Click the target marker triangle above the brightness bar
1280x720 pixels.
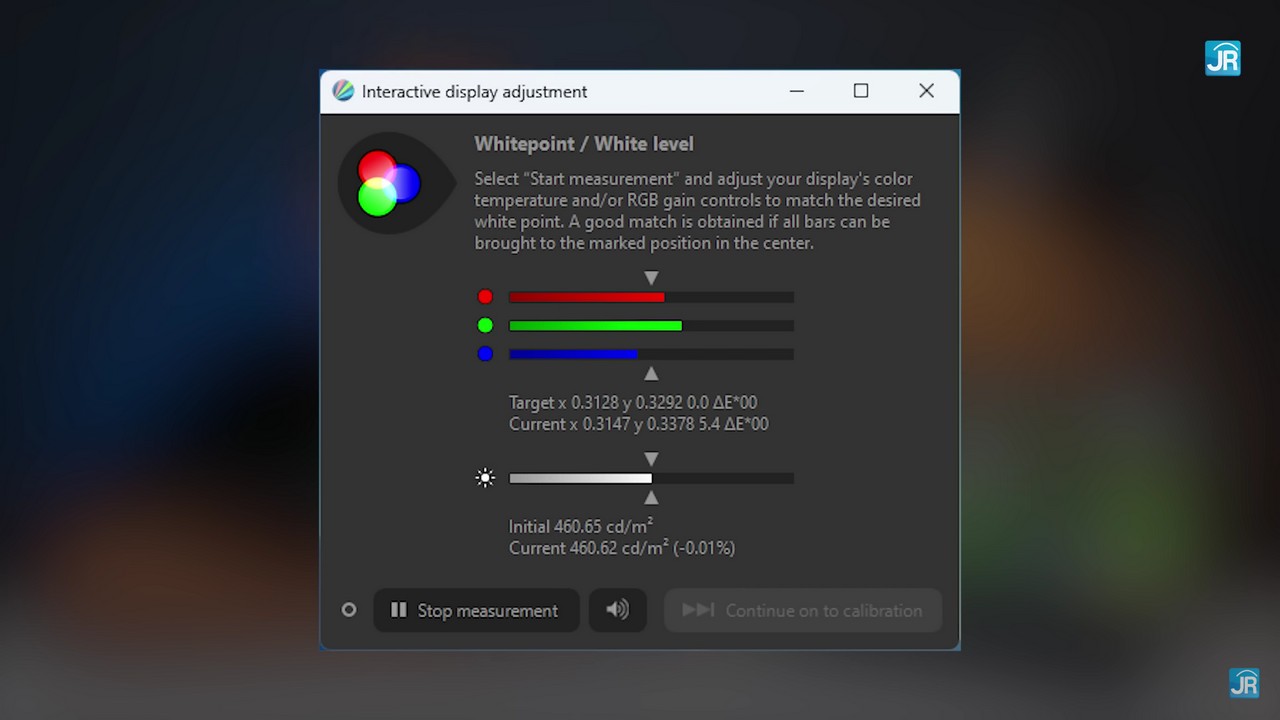(651, 459)
